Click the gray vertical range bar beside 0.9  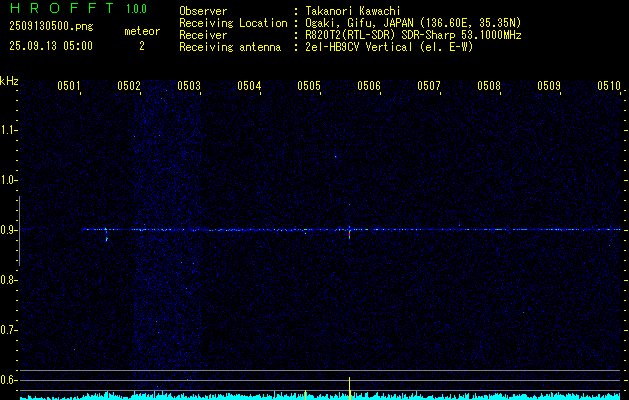pyautogui.click(x=19, y=231)
